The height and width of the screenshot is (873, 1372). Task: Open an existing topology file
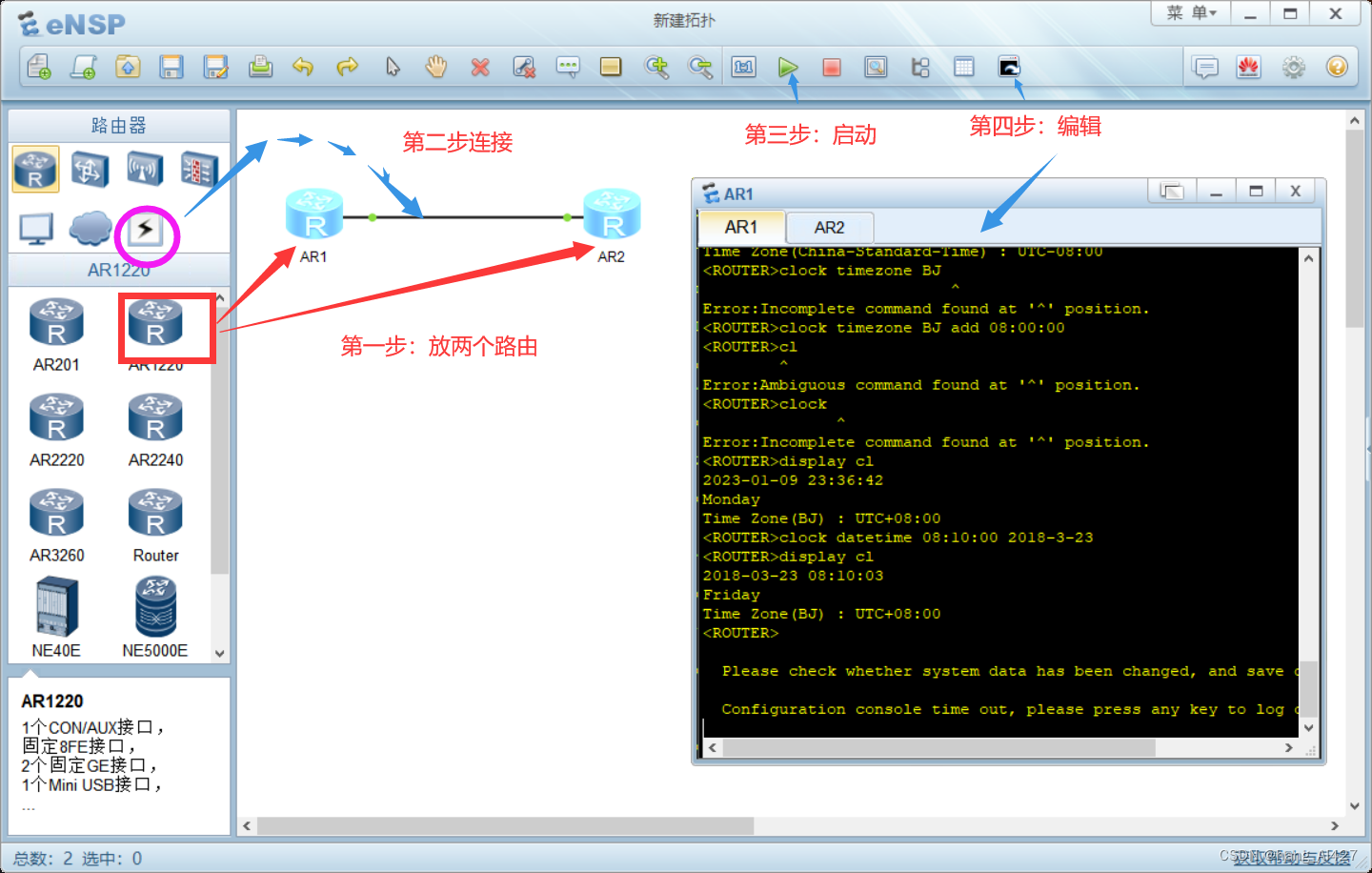pyautogui.click(x=128, y=67)
